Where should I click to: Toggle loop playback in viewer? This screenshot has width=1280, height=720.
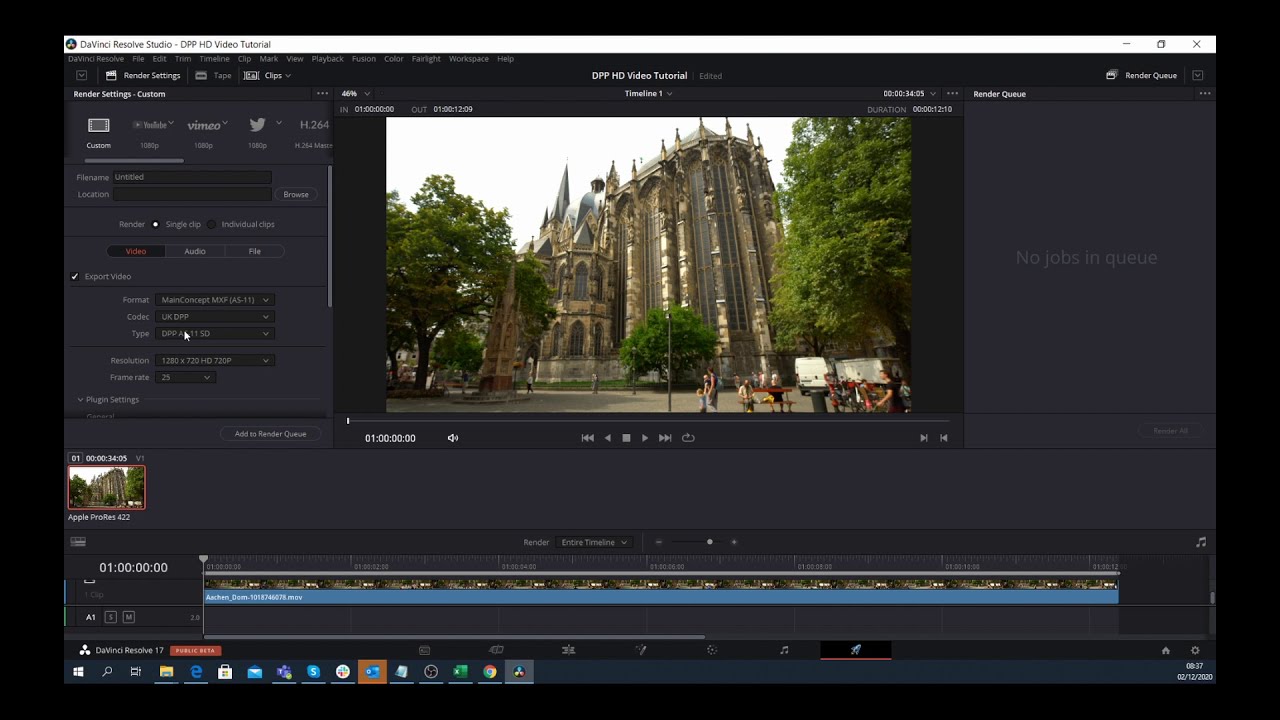point(688,438)
